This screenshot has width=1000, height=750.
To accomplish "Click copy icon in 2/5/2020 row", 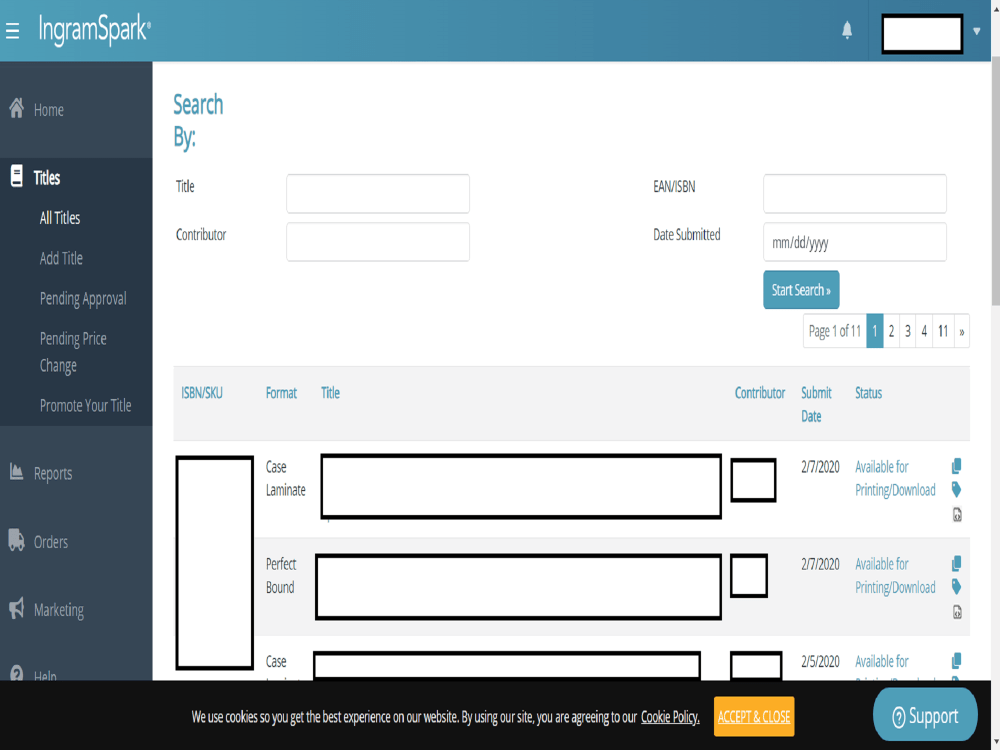I will click(957, 661).
